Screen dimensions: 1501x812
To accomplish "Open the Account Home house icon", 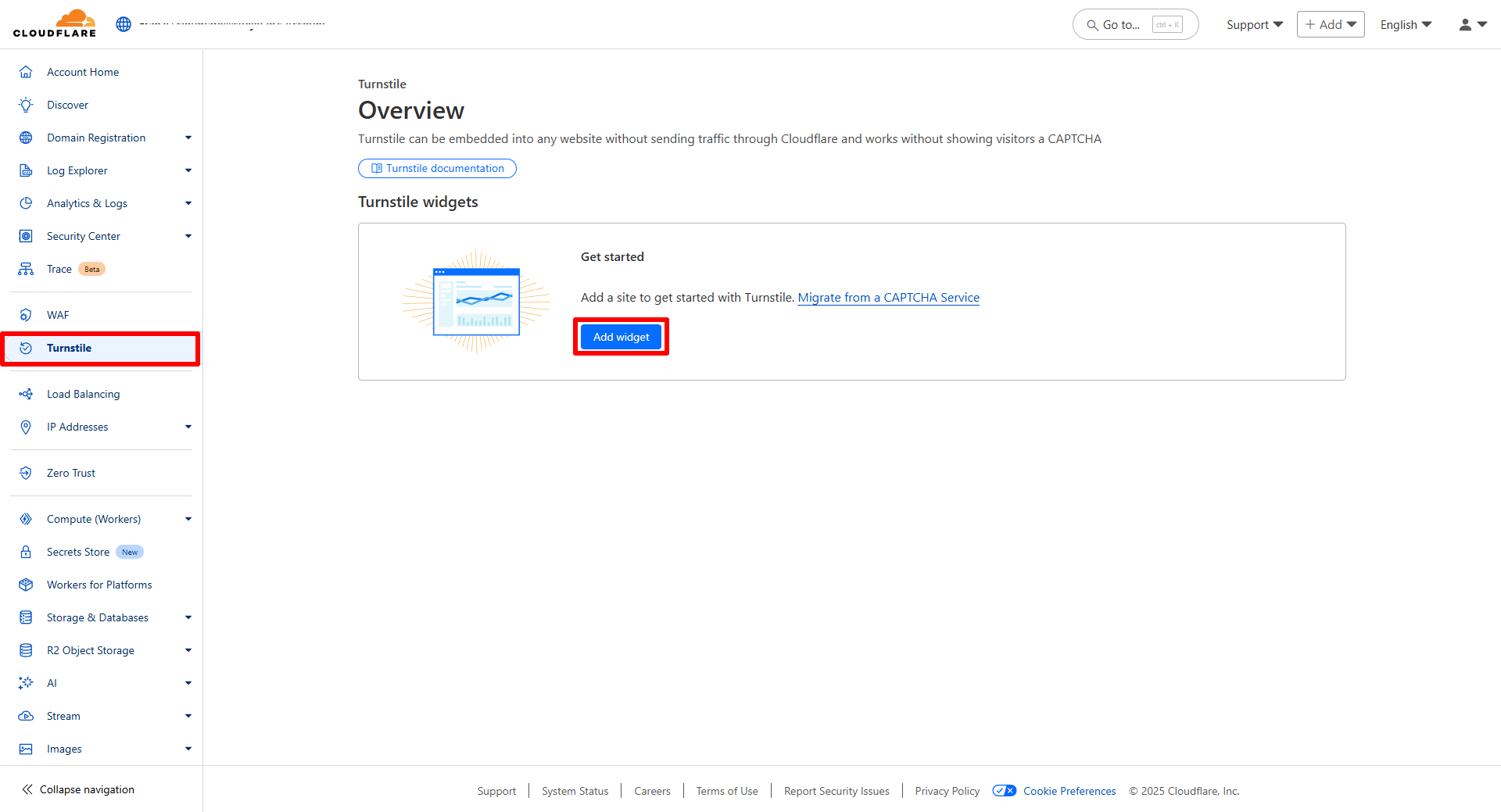I will click(26, 72).
